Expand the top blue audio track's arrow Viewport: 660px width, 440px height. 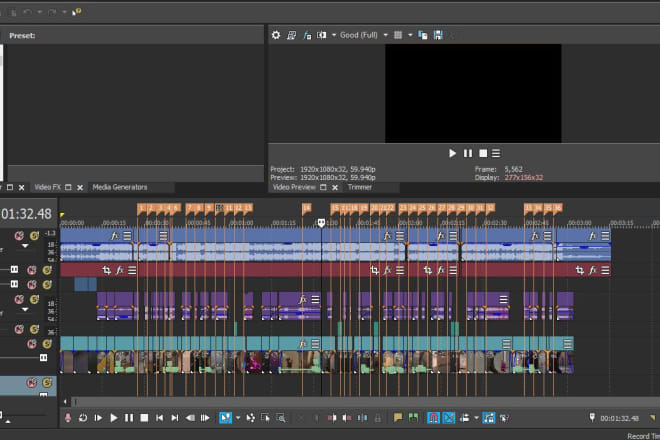(25, 246)
